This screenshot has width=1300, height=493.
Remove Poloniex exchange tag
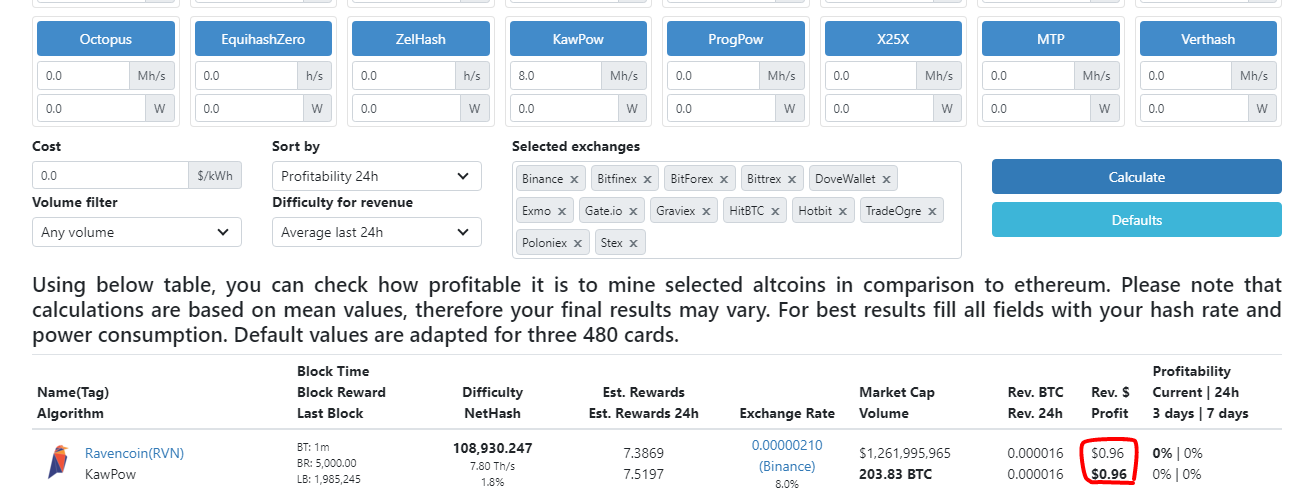coord(579,243)
